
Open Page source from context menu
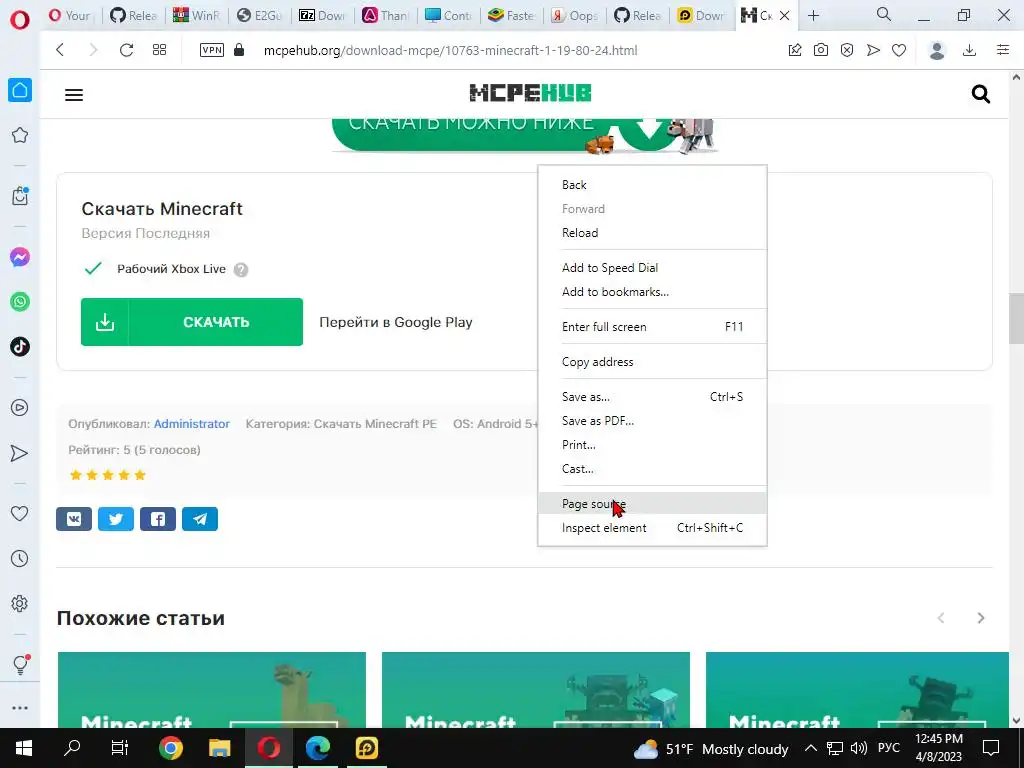[x=652, y=504]
